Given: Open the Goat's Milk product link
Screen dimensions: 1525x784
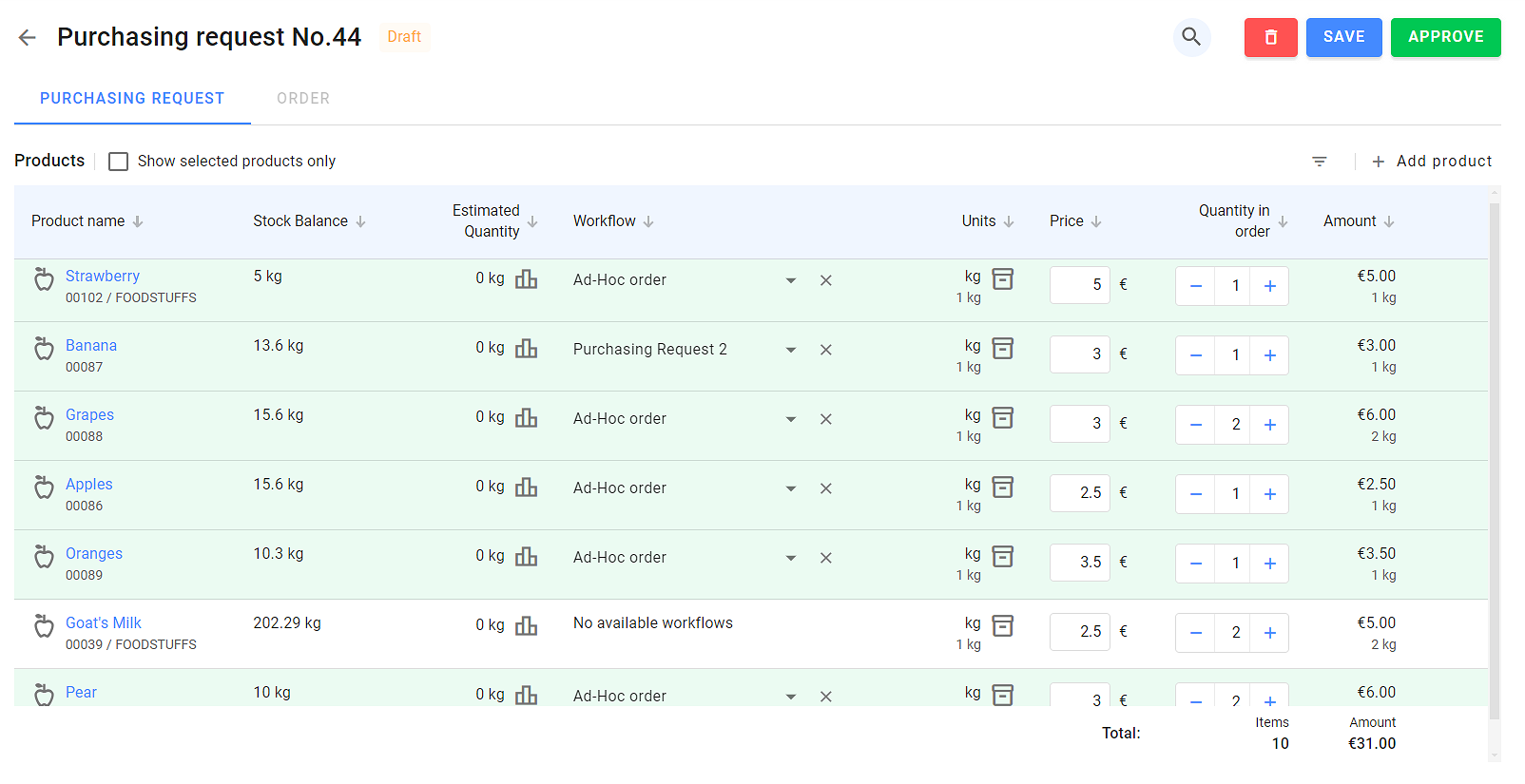Looking at the screenshot, I should pyautogui.click(x=103, y=623).
